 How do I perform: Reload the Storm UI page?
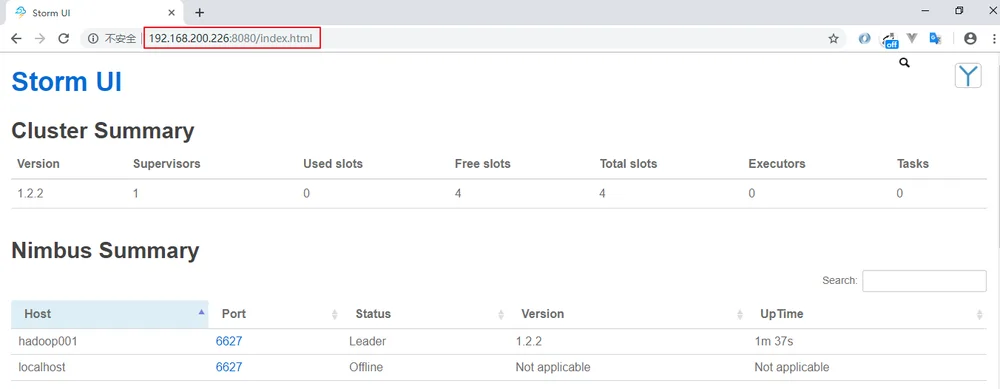point(63,39)
